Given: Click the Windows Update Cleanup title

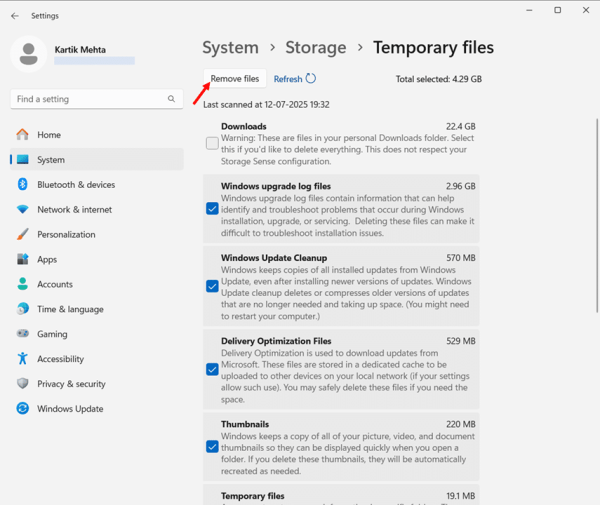Looking at the screenshot, I should click(x=274, y=258).
